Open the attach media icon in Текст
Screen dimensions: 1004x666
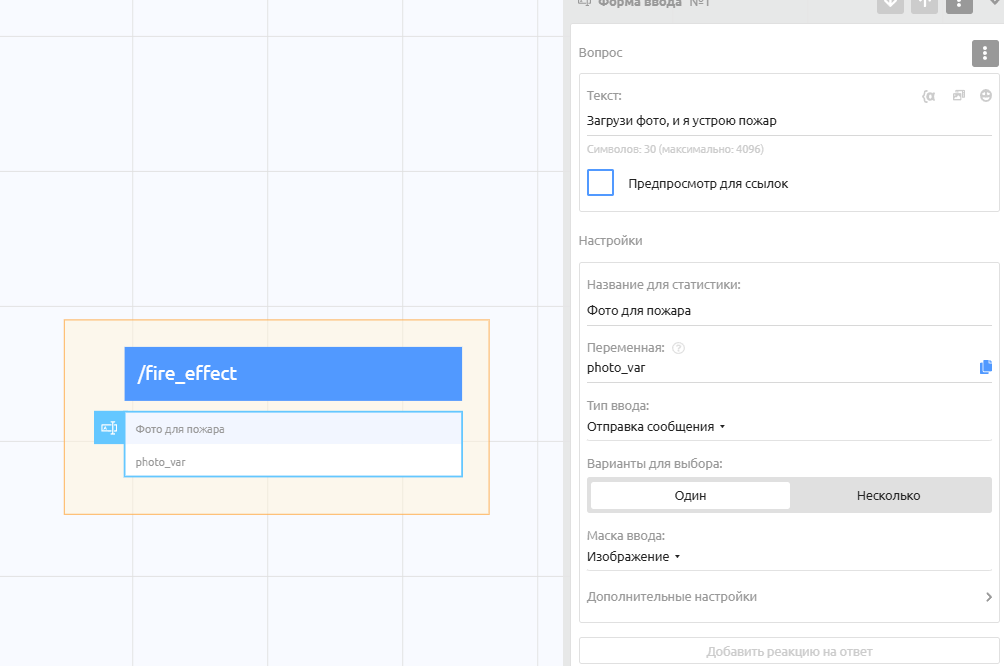coord(958,96)
